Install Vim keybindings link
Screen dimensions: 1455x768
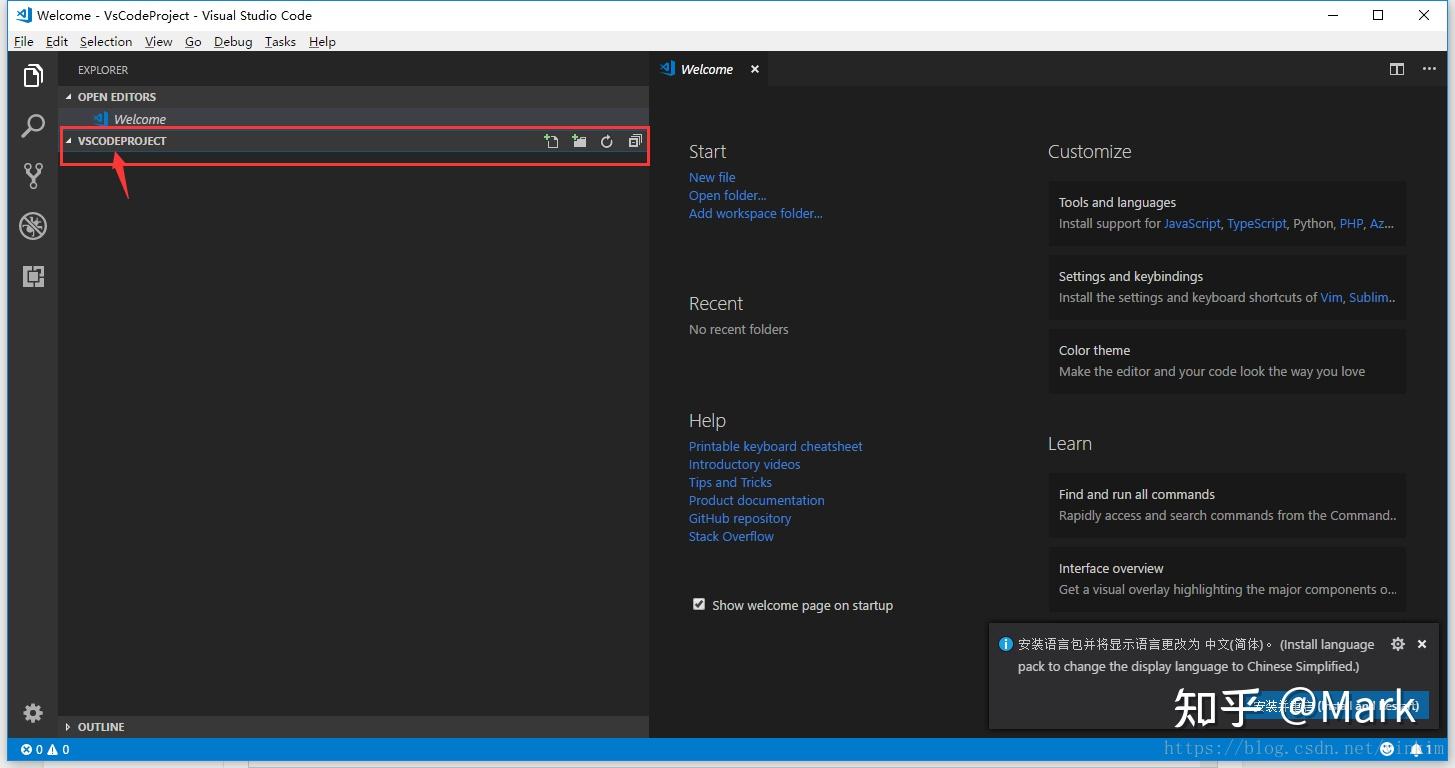tap(1331, 297)
